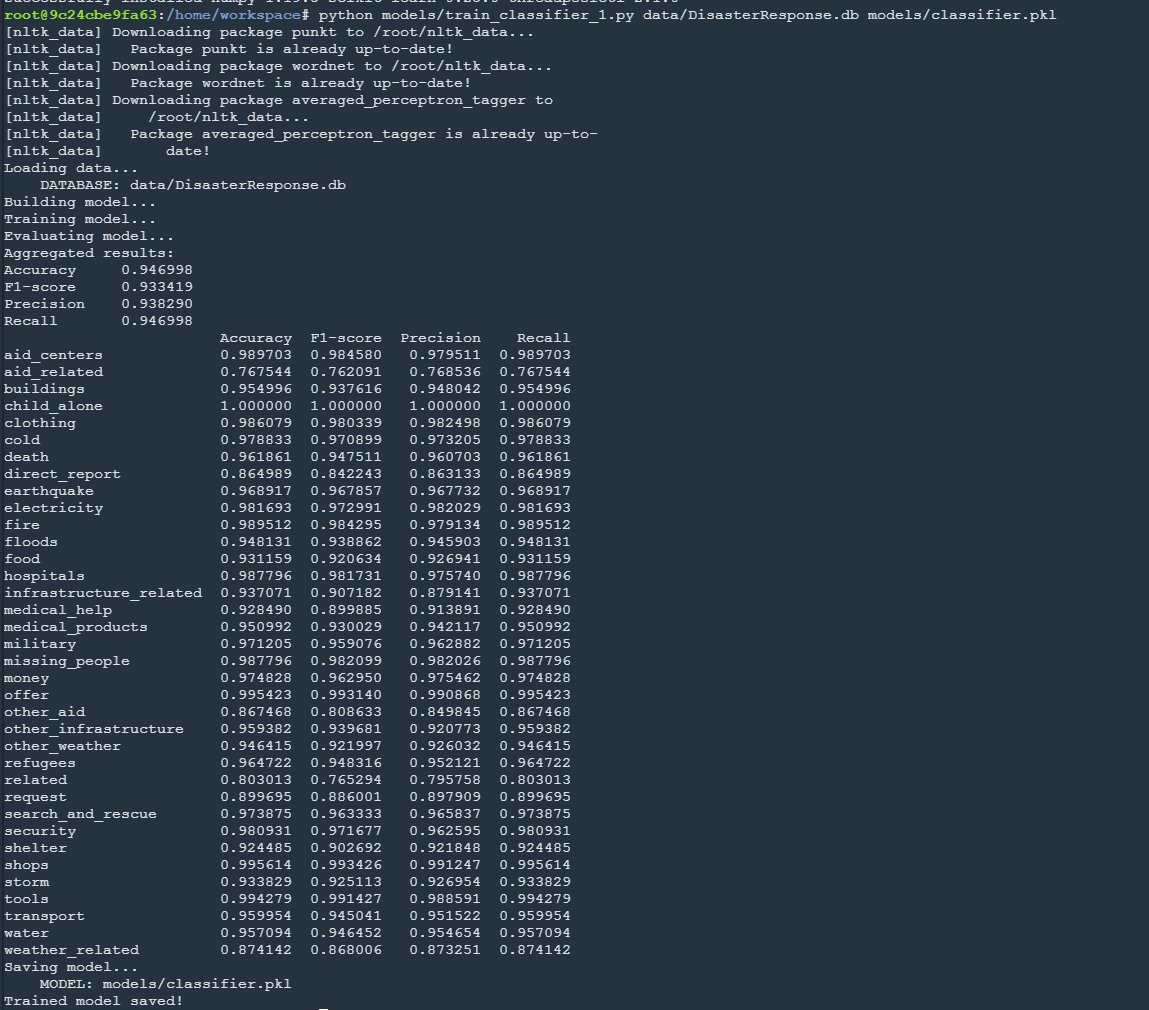The image size is (1149, 1010).
Task: Click the 'offer' row label
Action: pos(26,695)
